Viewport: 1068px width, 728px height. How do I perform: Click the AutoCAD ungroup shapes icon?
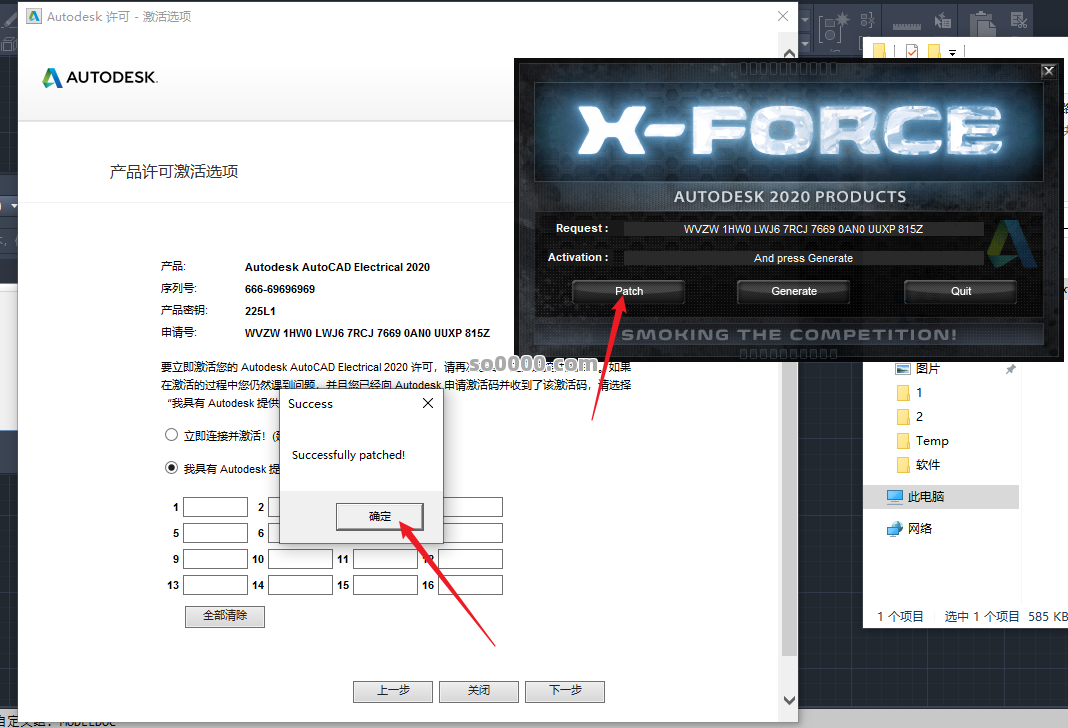[x=868, y=20]
